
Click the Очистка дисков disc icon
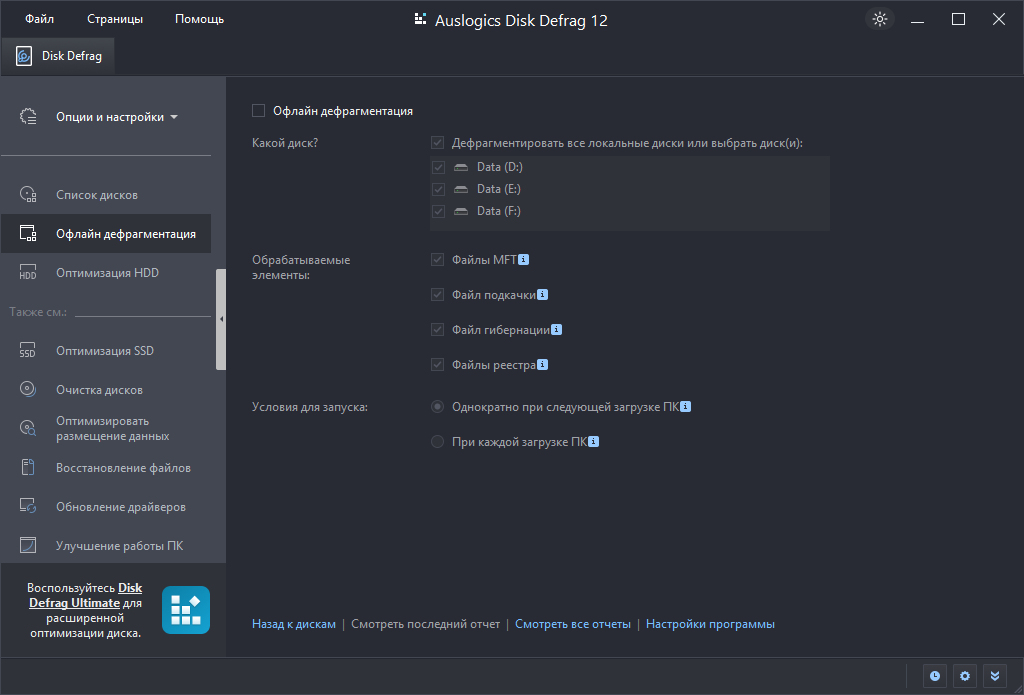click(28, 390)
